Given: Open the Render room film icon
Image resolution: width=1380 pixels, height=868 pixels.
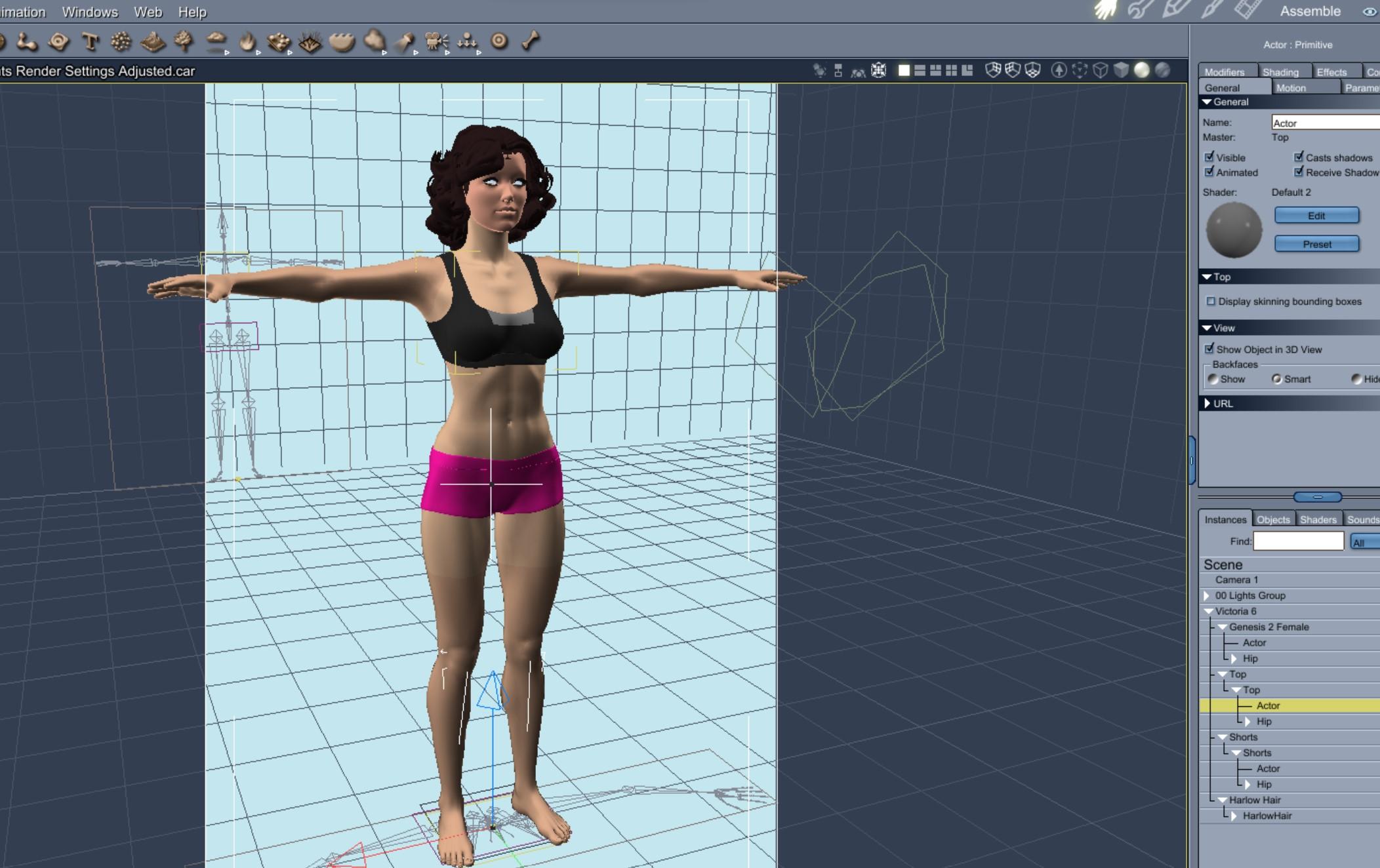Looking at the screenshot, I should (1247, 10).
